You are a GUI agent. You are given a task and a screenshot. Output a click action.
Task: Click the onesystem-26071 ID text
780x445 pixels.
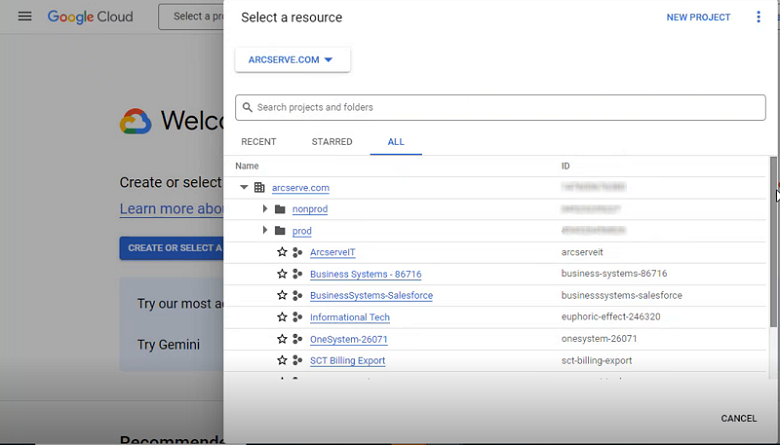coord(599,339)
